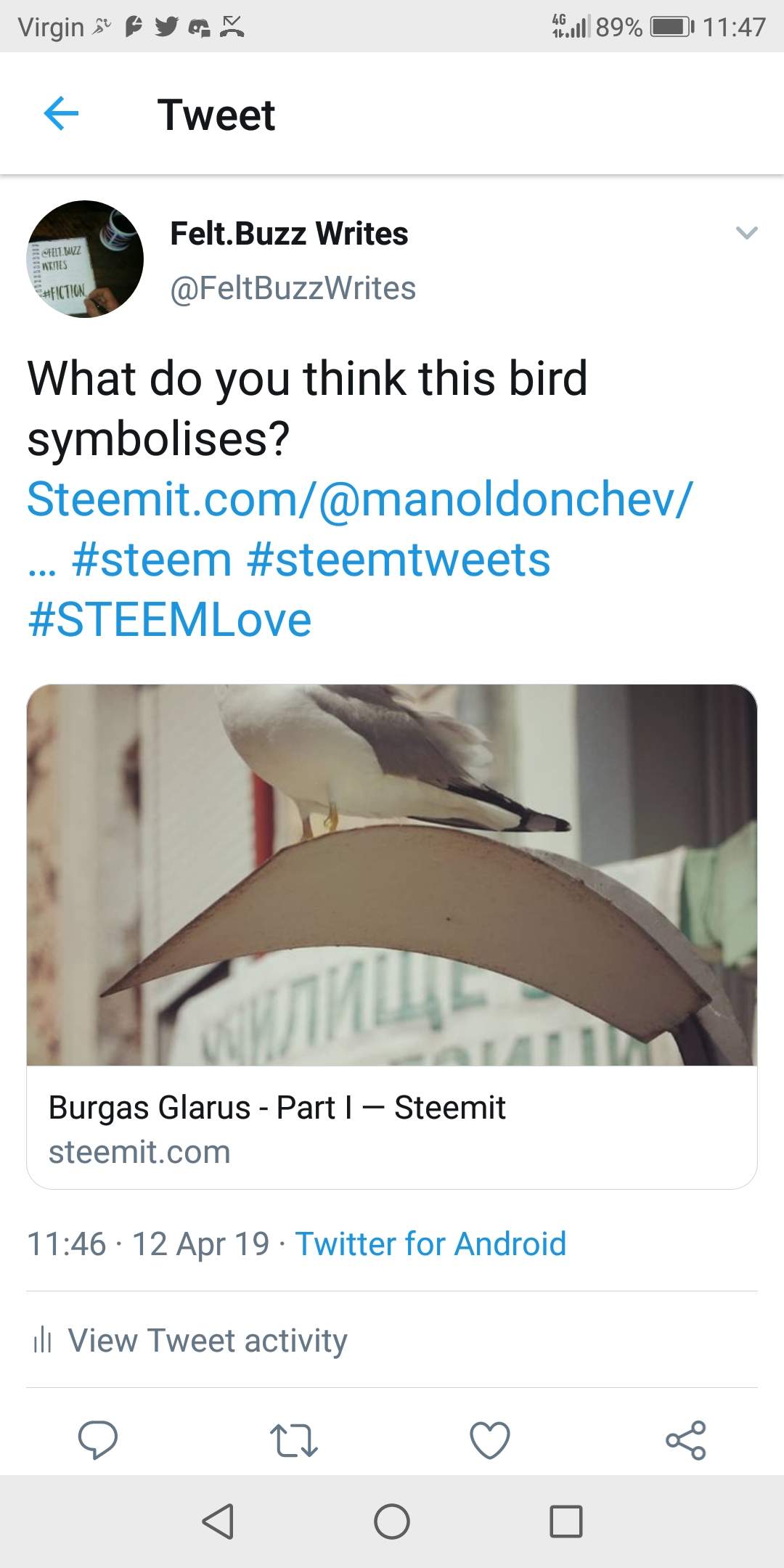This screenshot has height=1568, width=784.
Task: Open Felt.Buzz Writes profile picture
Action: click(85, 259)
